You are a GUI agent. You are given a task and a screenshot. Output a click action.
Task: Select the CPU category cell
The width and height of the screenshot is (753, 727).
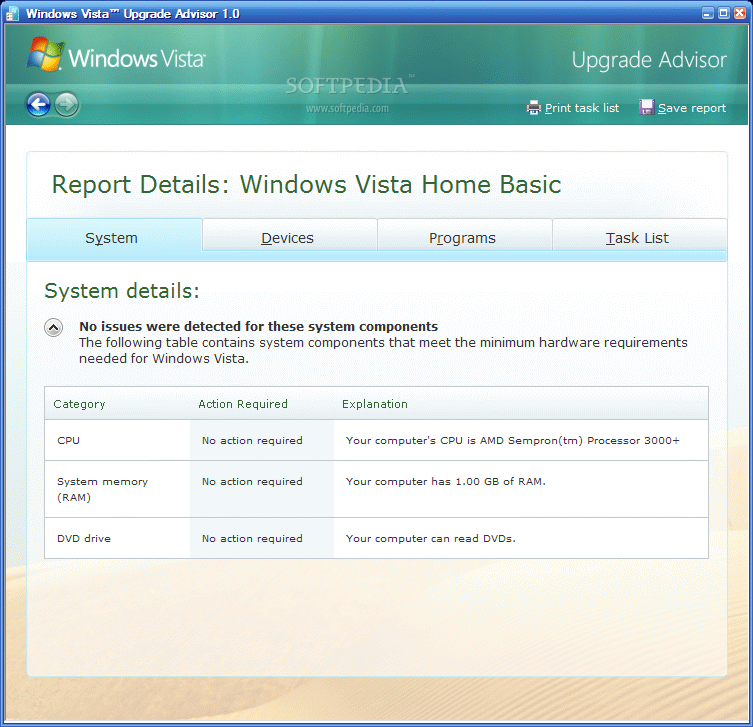point(117,440)
